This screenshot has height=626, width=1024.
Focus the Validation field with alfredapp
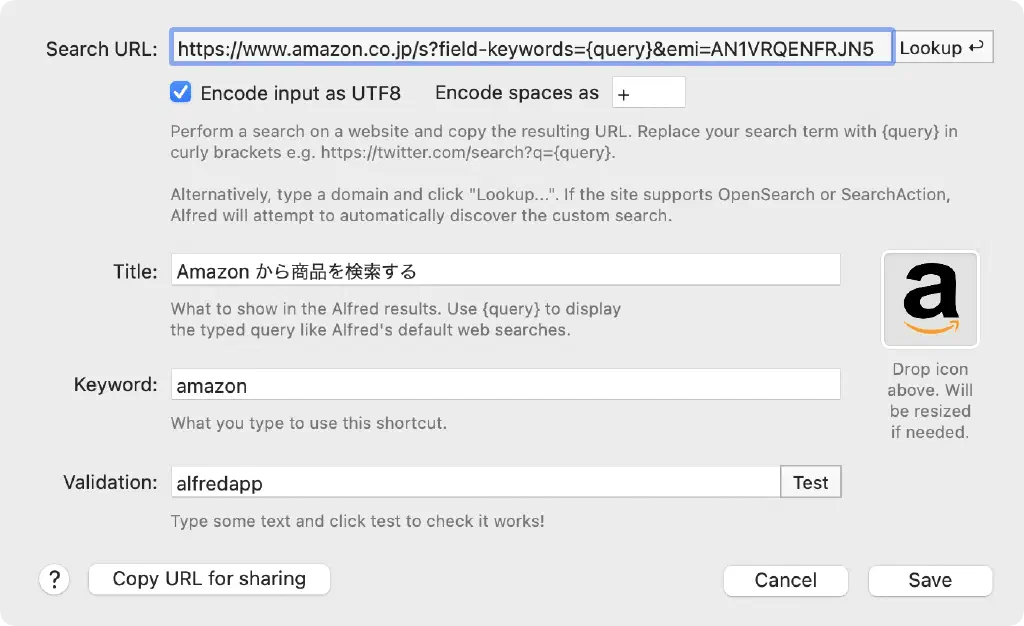pos(475,482)
